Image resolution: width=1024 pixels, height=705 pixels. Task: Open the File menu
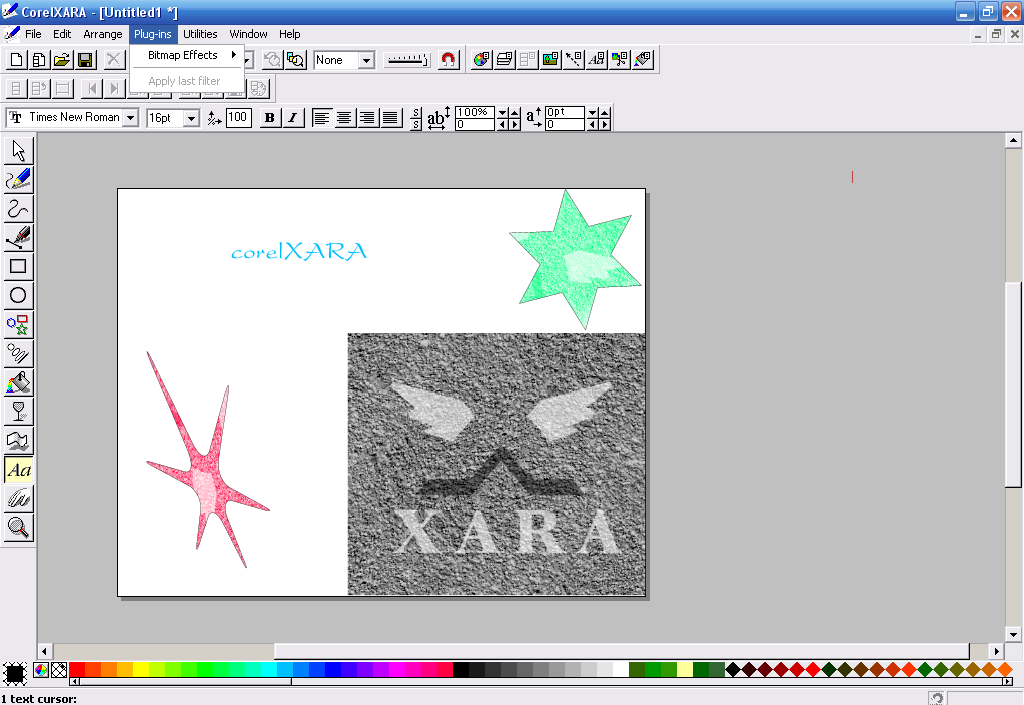click(x=33, y=34)
